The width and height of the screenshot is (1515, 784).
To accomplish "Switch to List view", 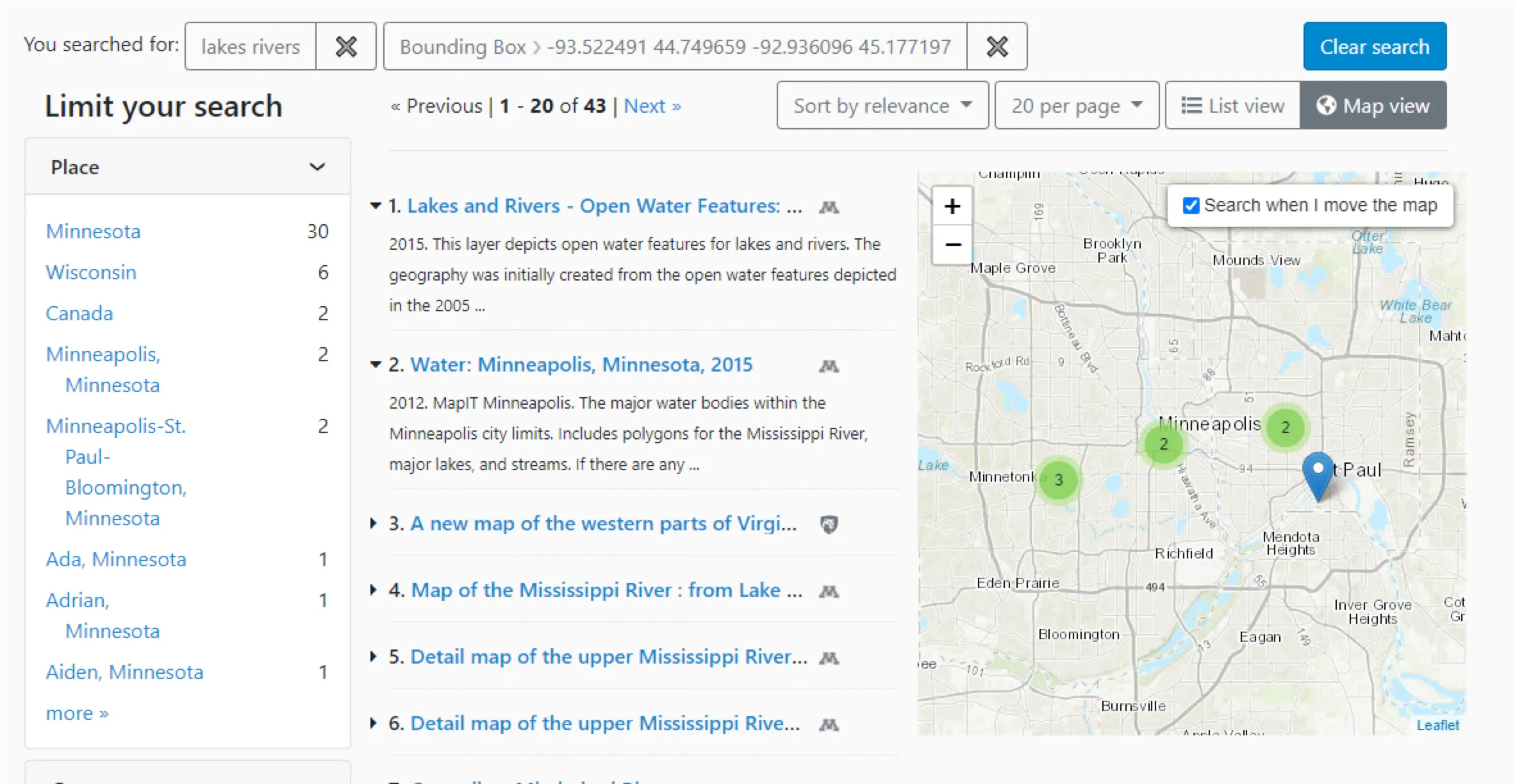I will [1232, 105].
